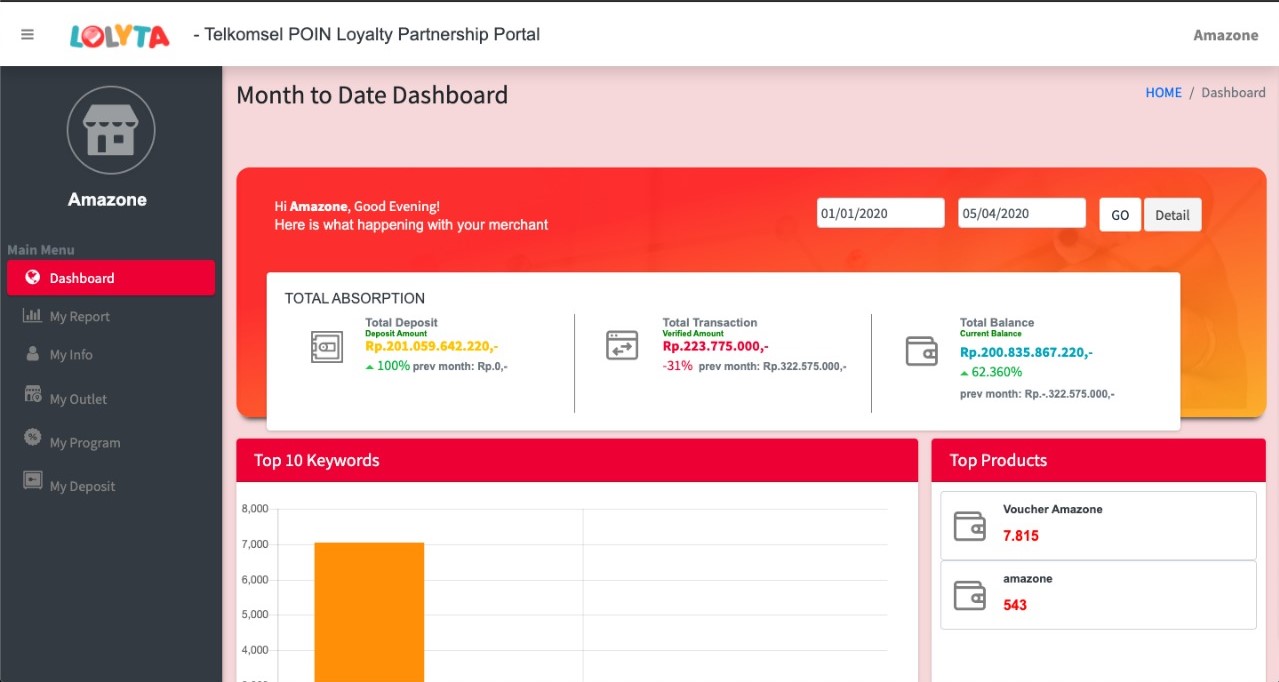Open the Amazone account menu at top right

(1225, 35)
